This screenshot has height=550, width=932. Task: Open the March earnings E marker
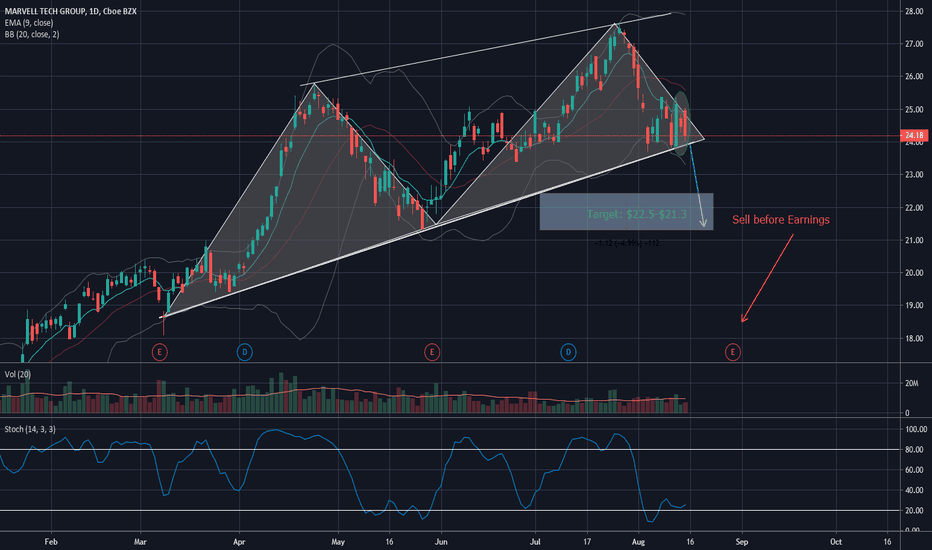159,352
